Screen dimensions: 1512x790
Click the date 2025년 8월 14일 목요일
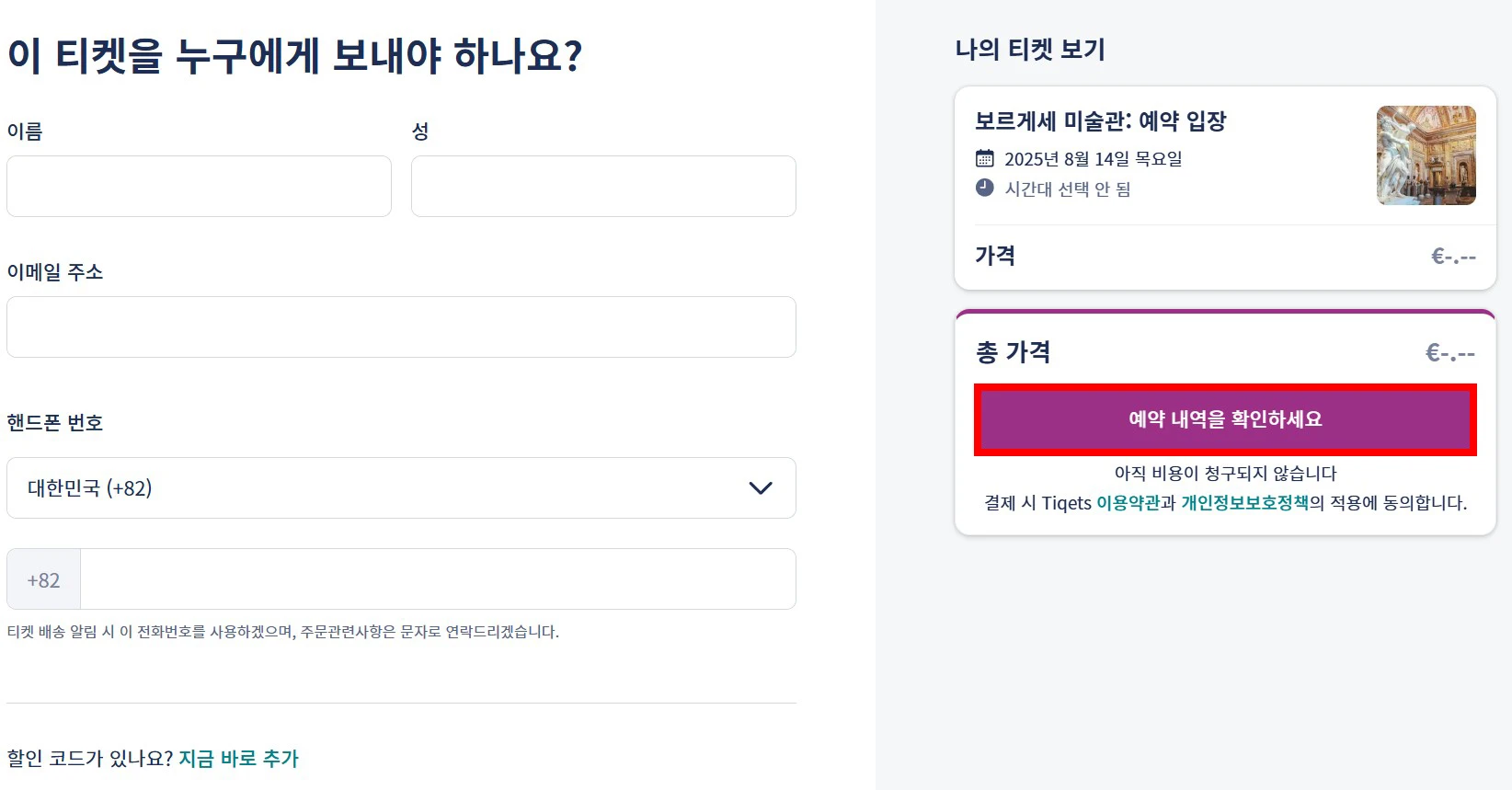[x=1093, y=158]
